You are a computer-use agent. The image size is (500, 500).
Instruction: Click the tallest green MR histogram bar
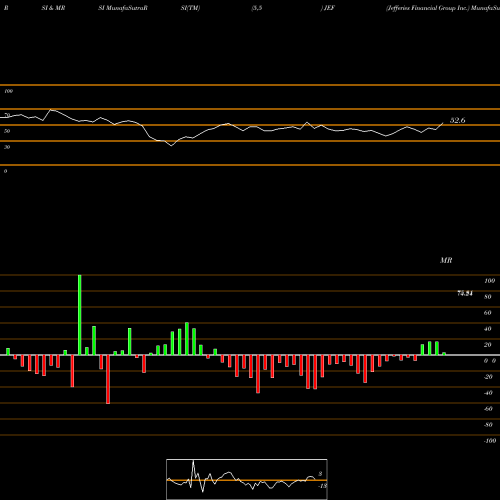(80, 315)
